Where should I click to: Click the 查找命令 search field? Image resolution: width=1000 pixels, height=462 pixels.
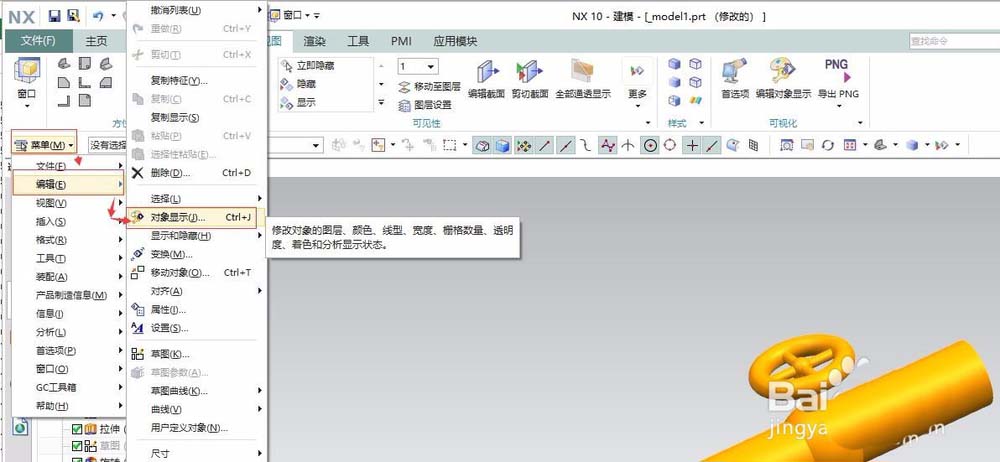click(953, 41)
